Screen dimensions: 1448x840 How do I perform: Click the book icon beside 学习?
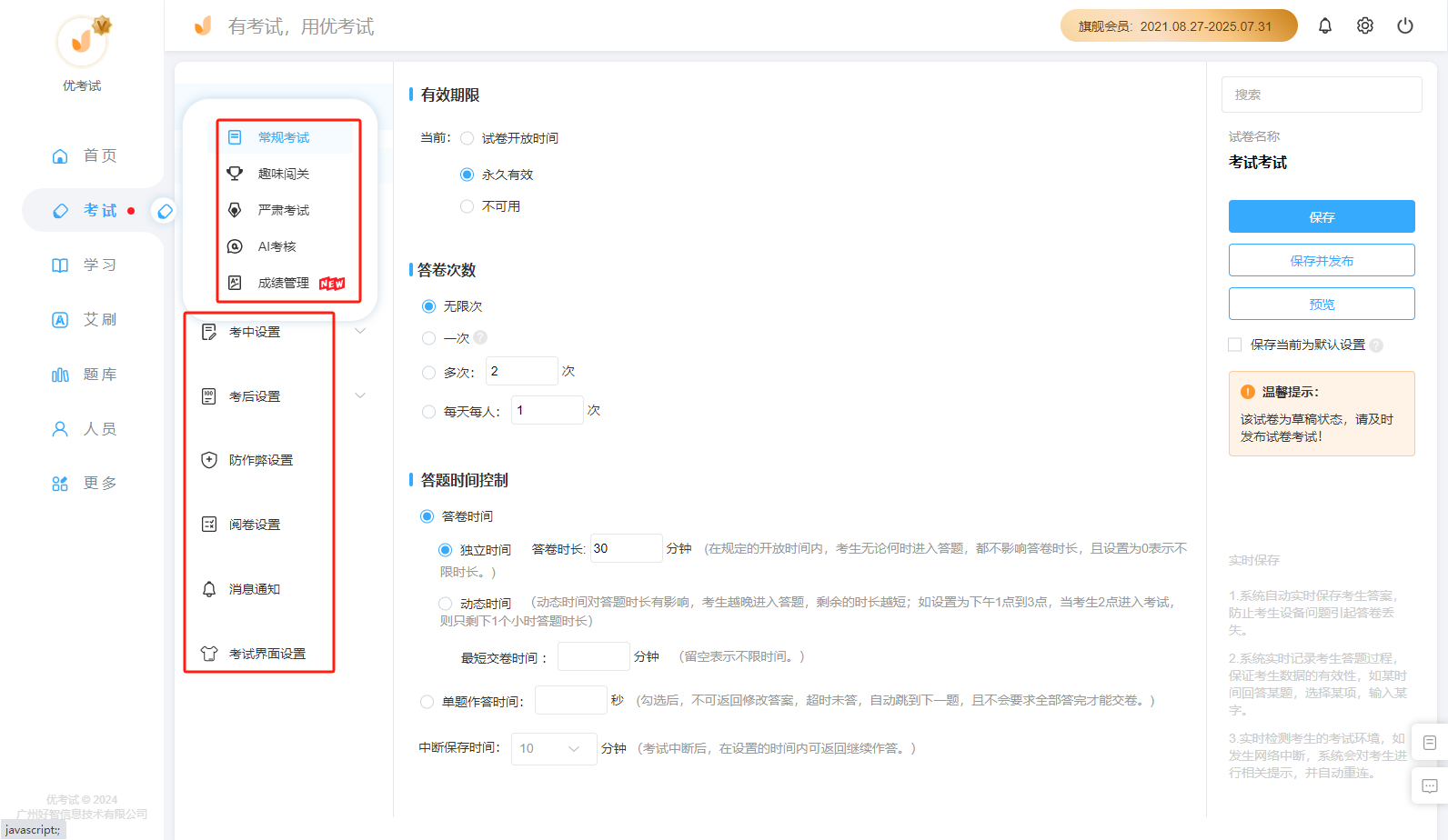60,265
